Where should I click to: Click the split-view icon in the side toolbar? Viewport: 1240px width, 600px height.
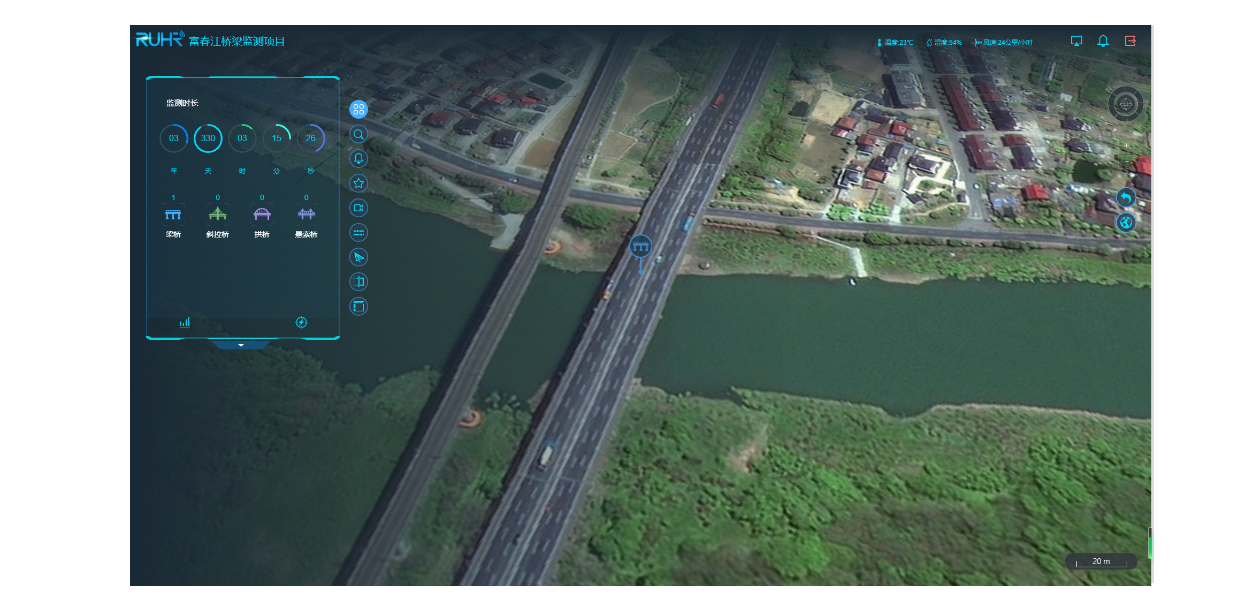pos(358,282)
